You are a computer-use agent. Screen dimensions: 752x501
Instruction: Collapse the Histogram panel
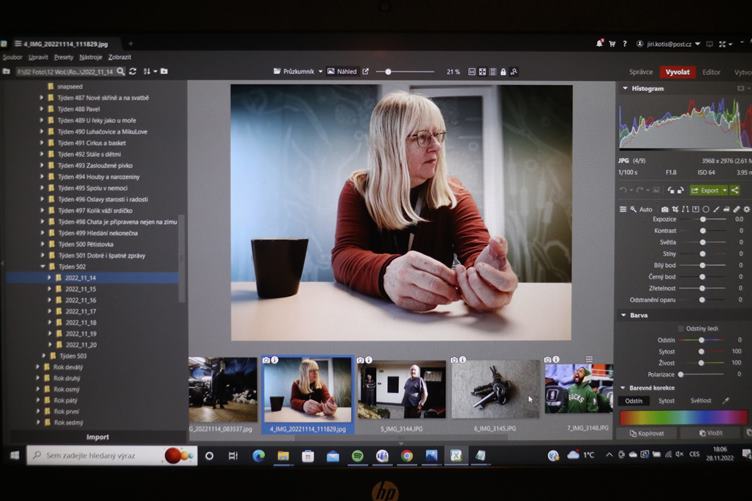tap(625, 89)
